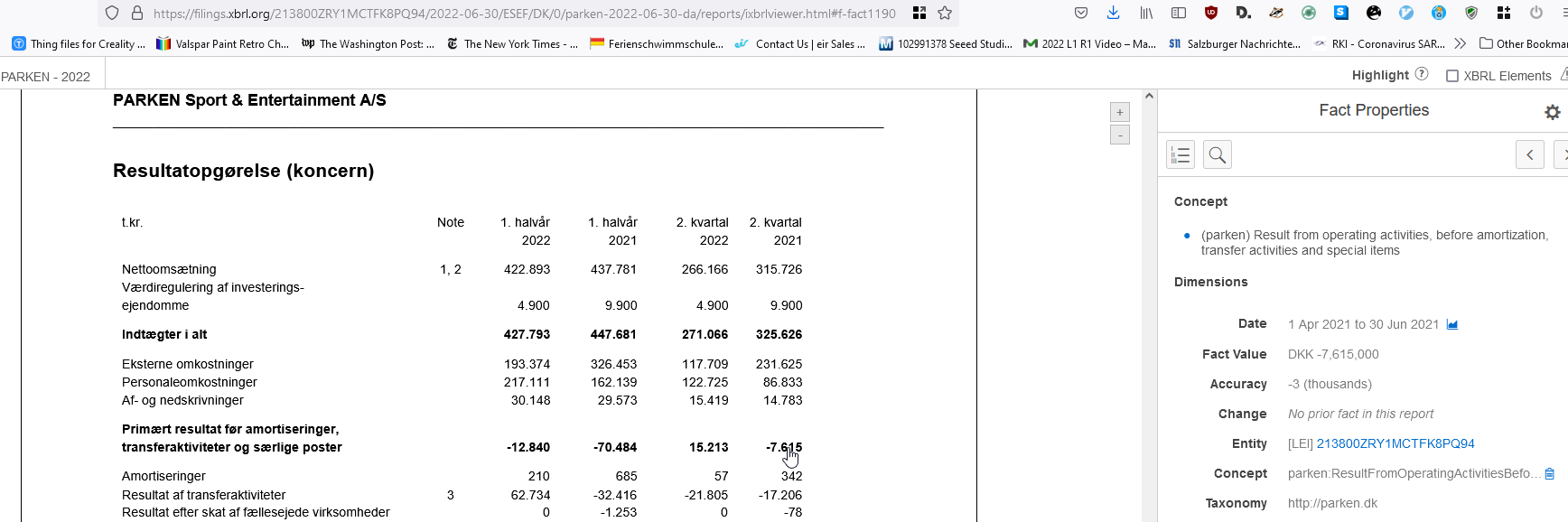Open Firefox downloads arrow
The image size is (1568, 522).
click(x=1113, y=13)
